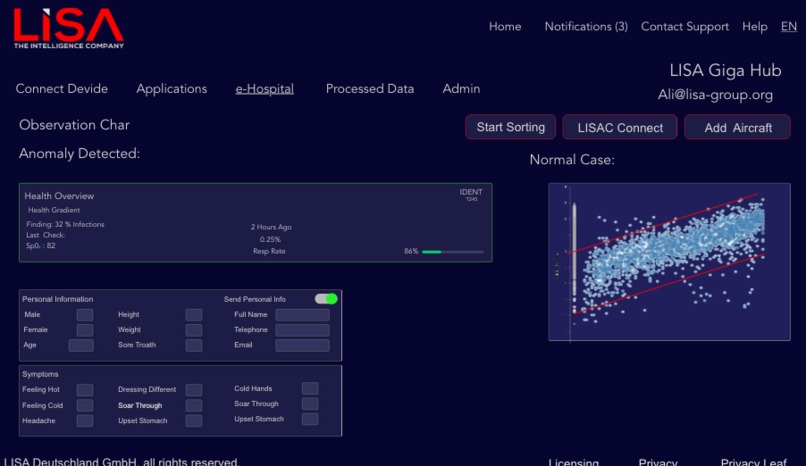The image size is (806, 466).
Task: Change language via the EN selector
Action: pos(789,27)
